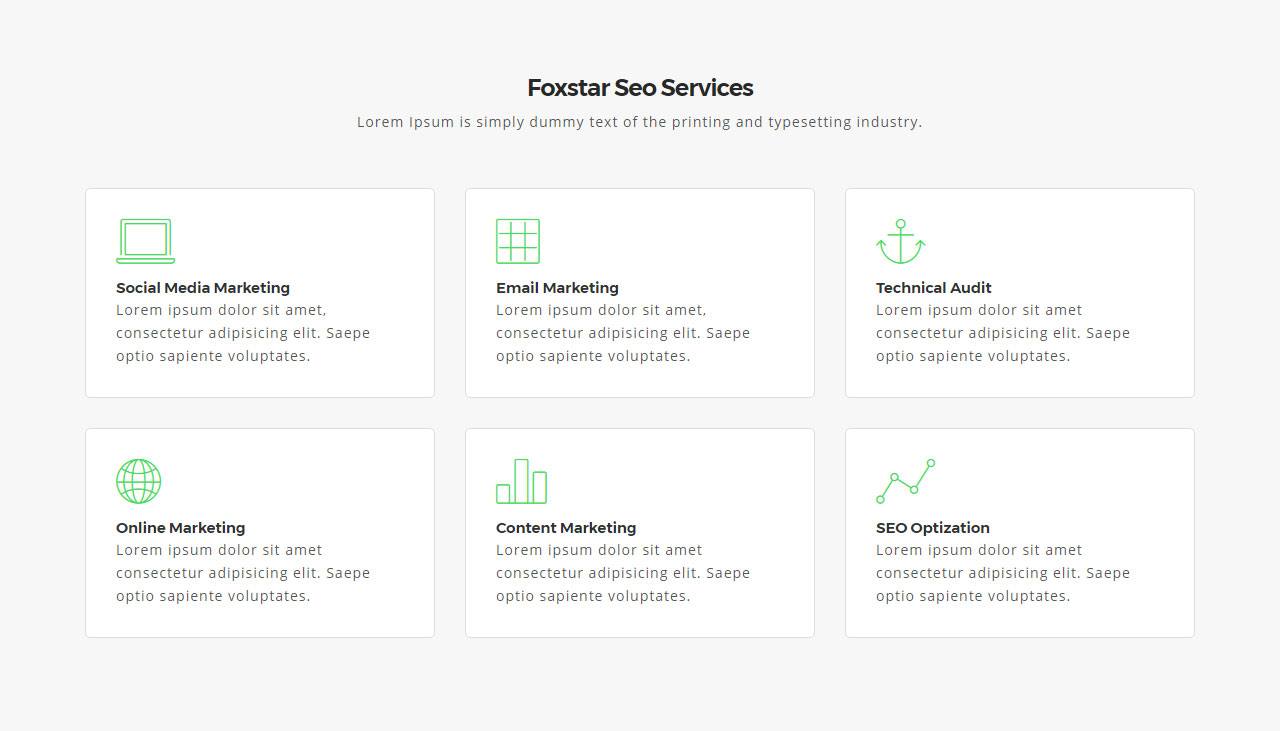The width and height of the screenshot is (1280, 731).
Task: Click the line graph icon for SEO Optization
Action: (906, 481)
